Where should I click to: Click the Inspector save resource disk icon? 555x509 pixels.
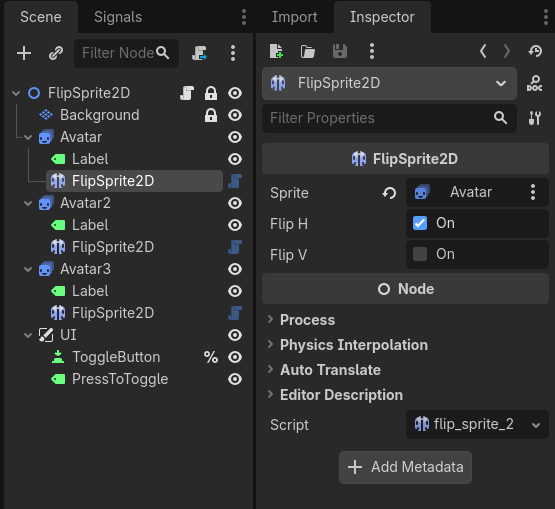[x=340, y=51]
